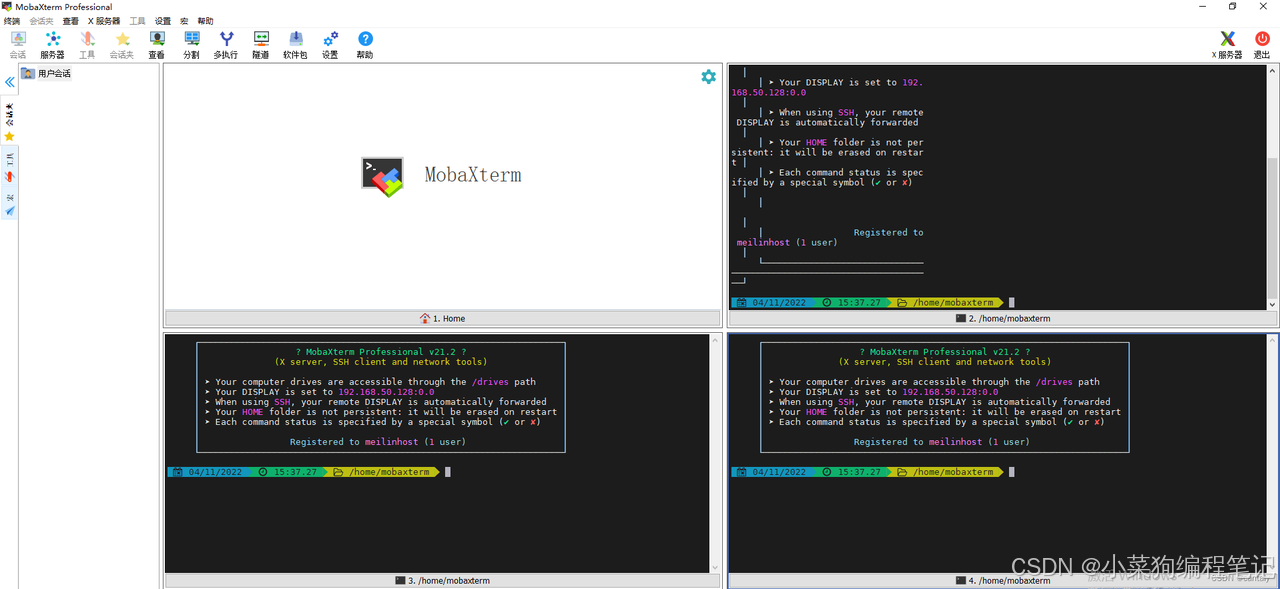Click the command prompt cursor in terminal 3
This screenshot has height=589, width=1280.
coord(448,472)
